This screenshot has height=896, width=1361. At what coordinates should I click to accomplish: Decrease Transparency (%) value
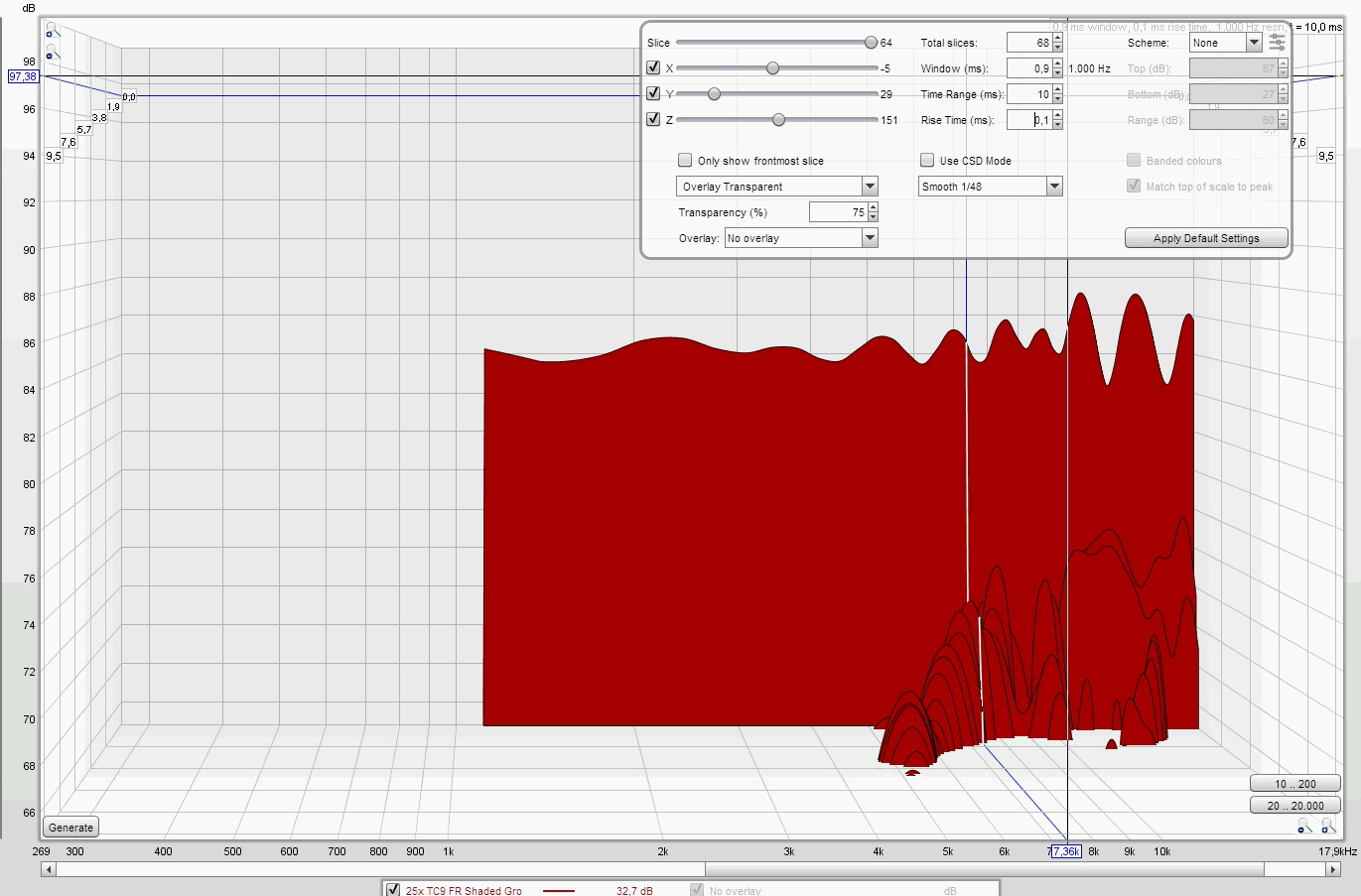(x=873, y=217)
